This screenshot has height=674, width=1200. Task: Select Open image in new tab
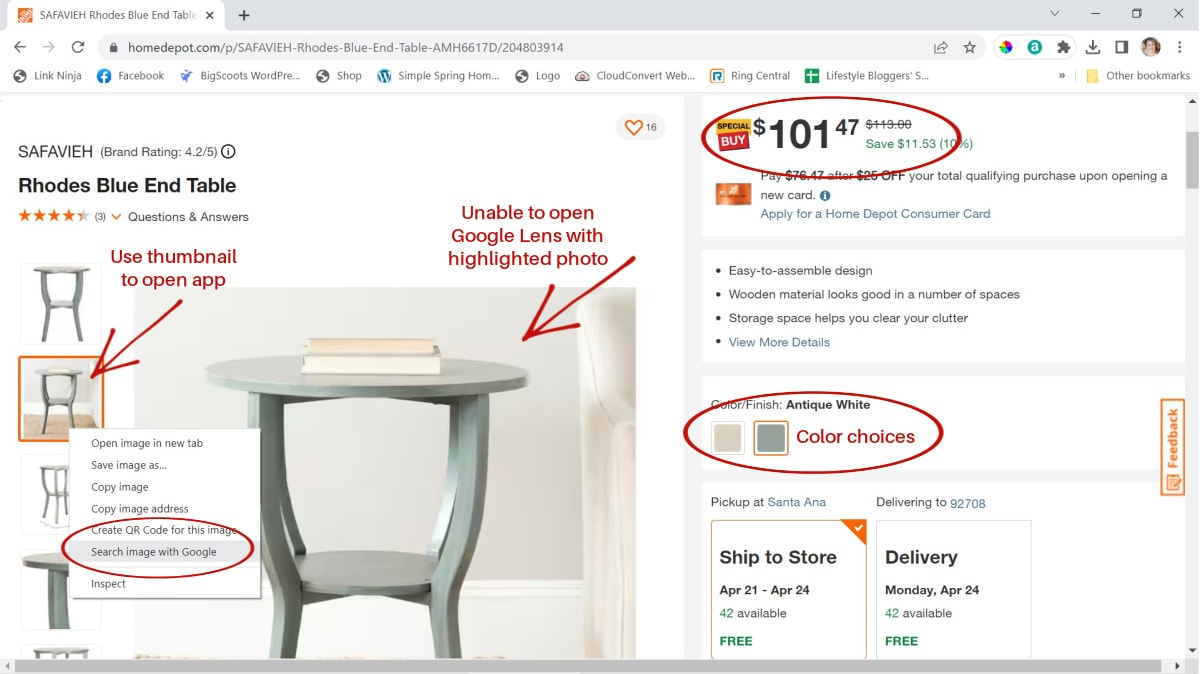[x=147, y=443]
